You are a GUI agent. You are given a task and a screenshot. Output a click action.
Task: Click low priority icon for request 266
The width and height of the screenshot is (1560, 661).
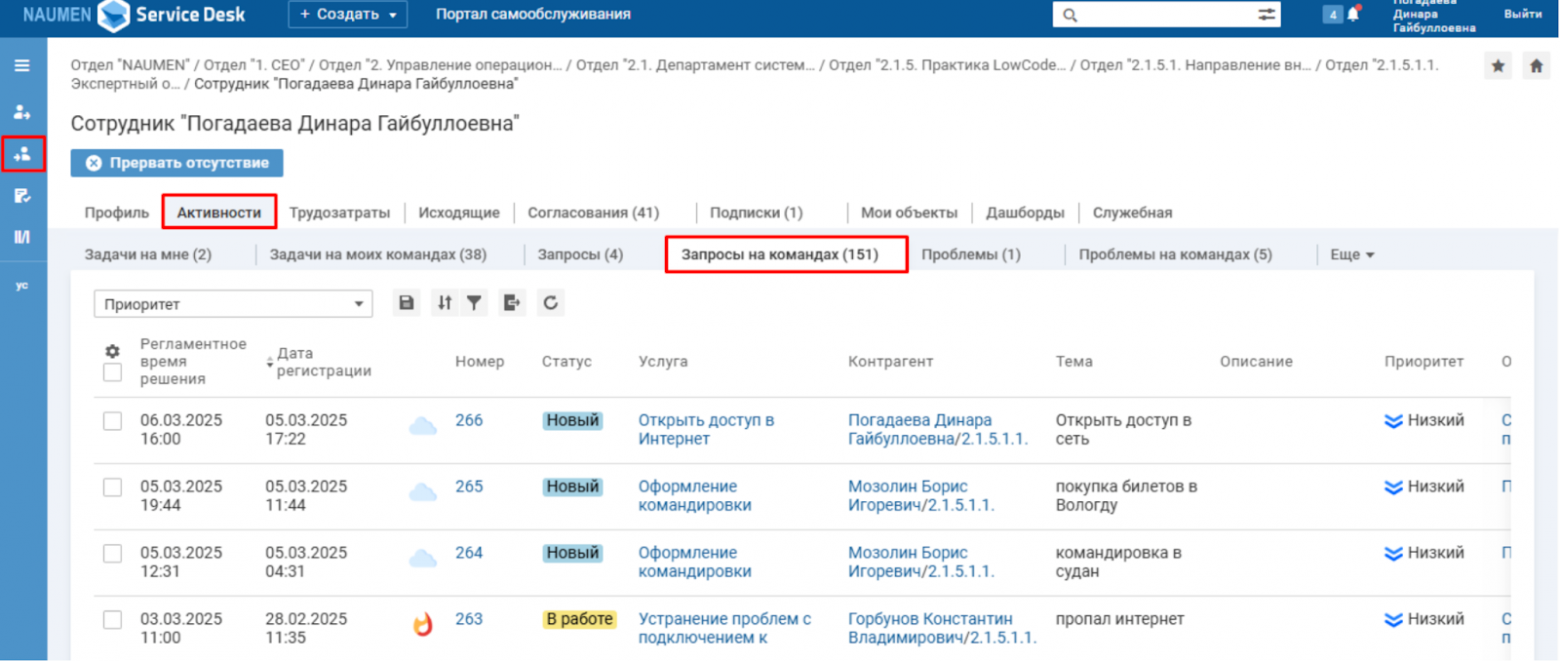coord(1394,421)
